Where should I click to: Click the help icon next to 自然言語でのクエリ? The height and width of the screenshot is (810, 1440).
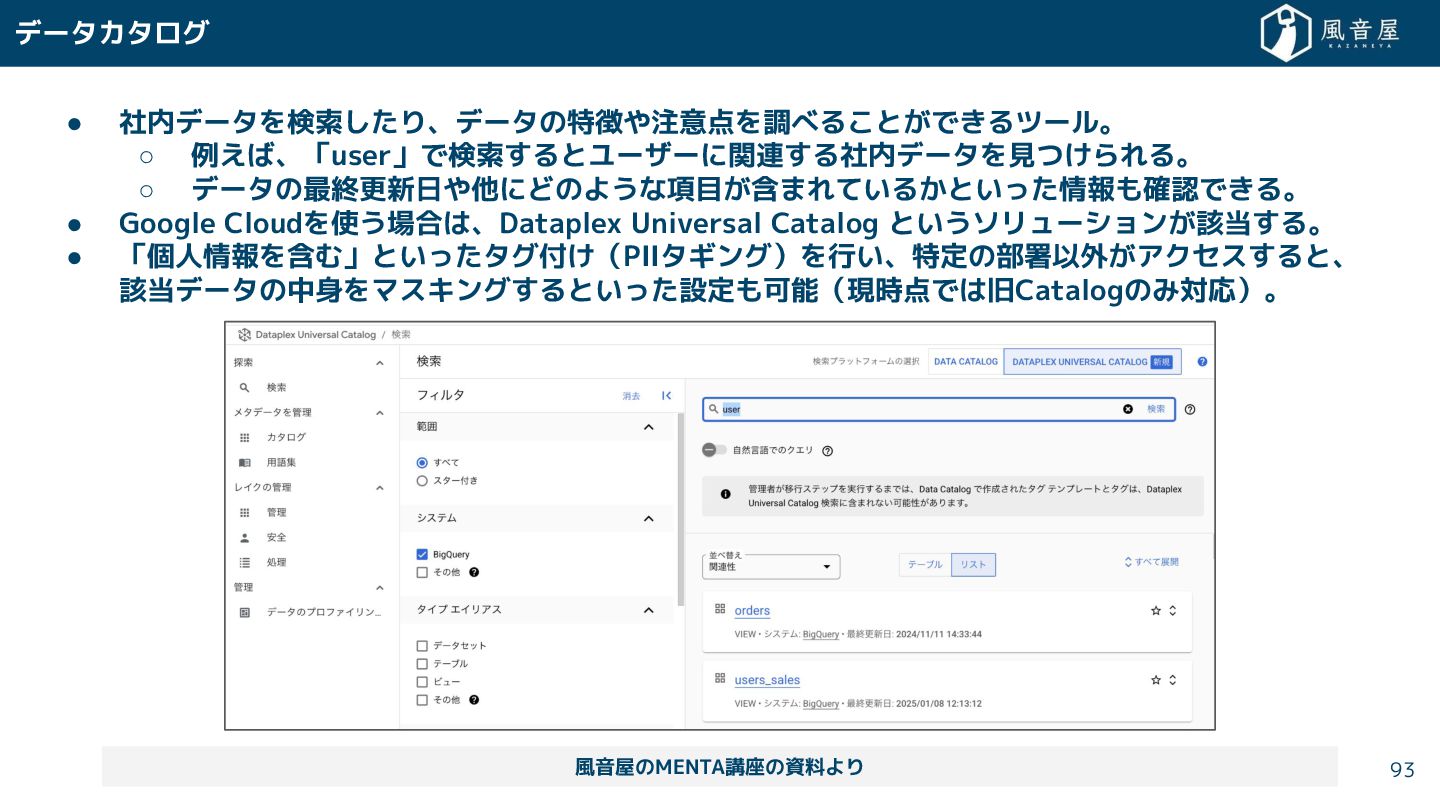coord(827,451)
